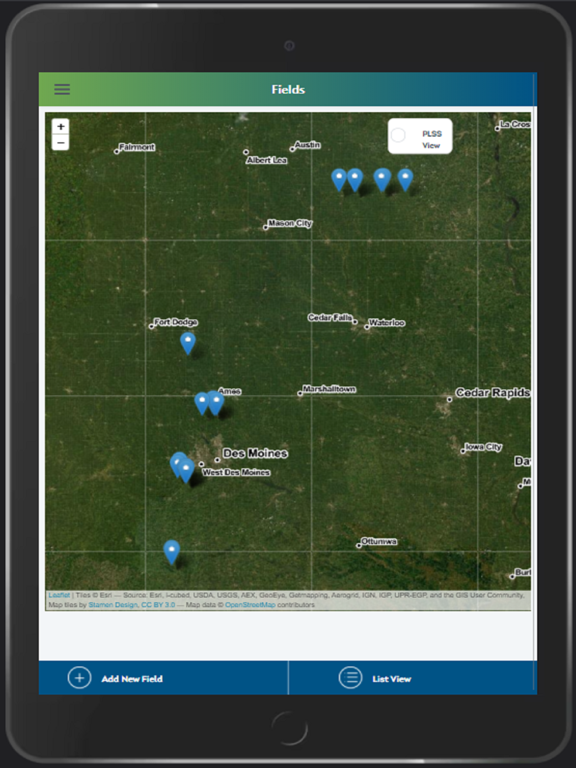
Task: Open the Stamen Design link
Action: (113, 605)
